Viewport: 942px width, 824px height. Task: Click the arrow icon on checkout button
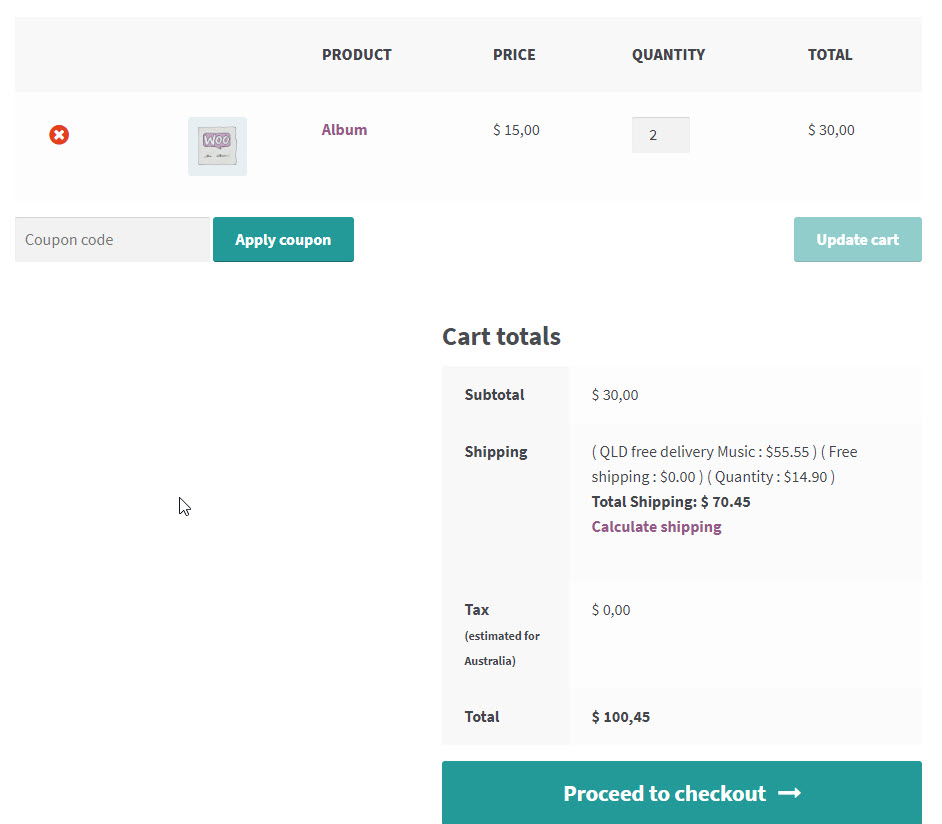coord(791,793)
